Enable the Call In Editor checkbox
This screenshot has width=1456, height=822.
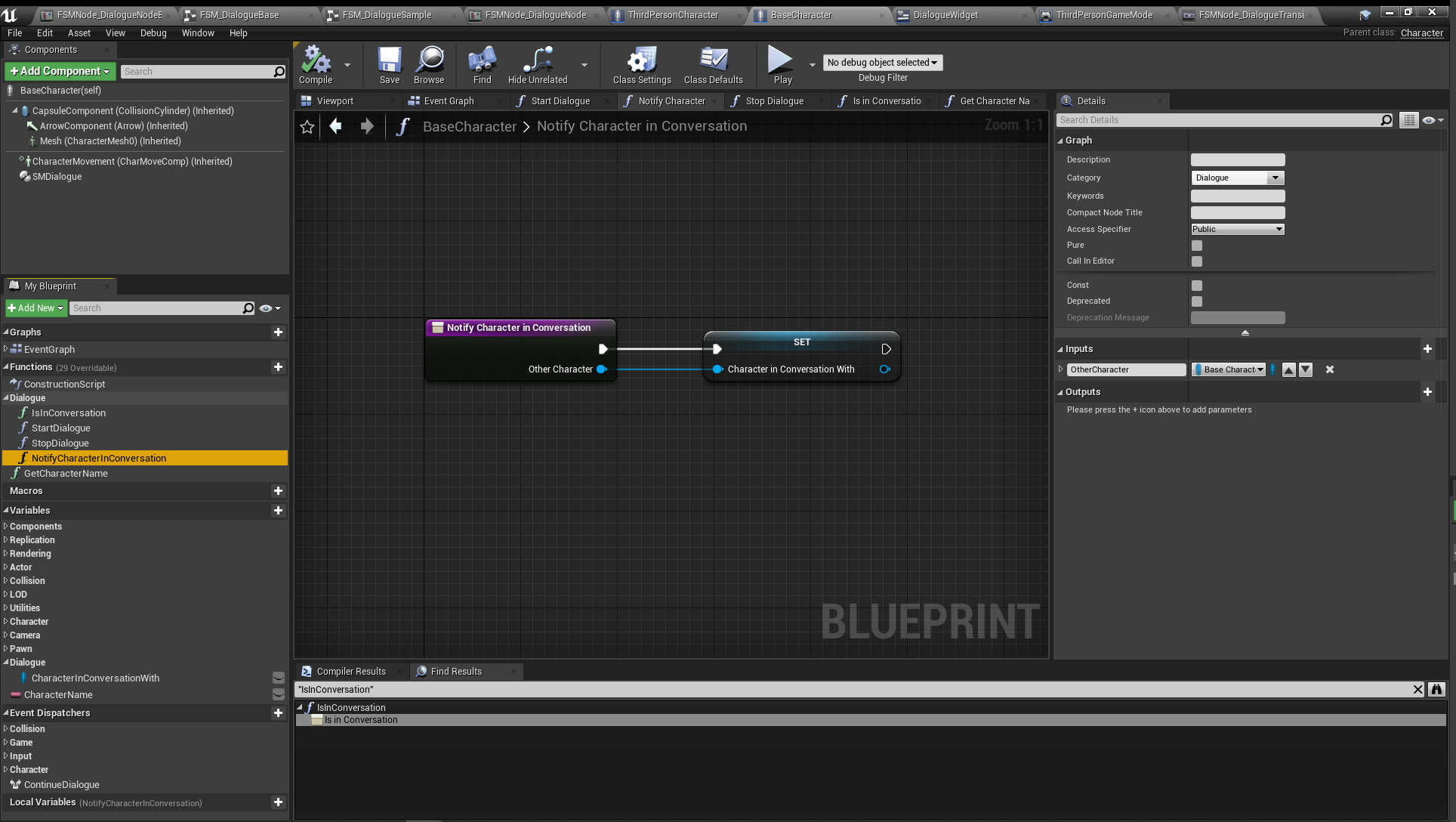(x=1197, y=261)
